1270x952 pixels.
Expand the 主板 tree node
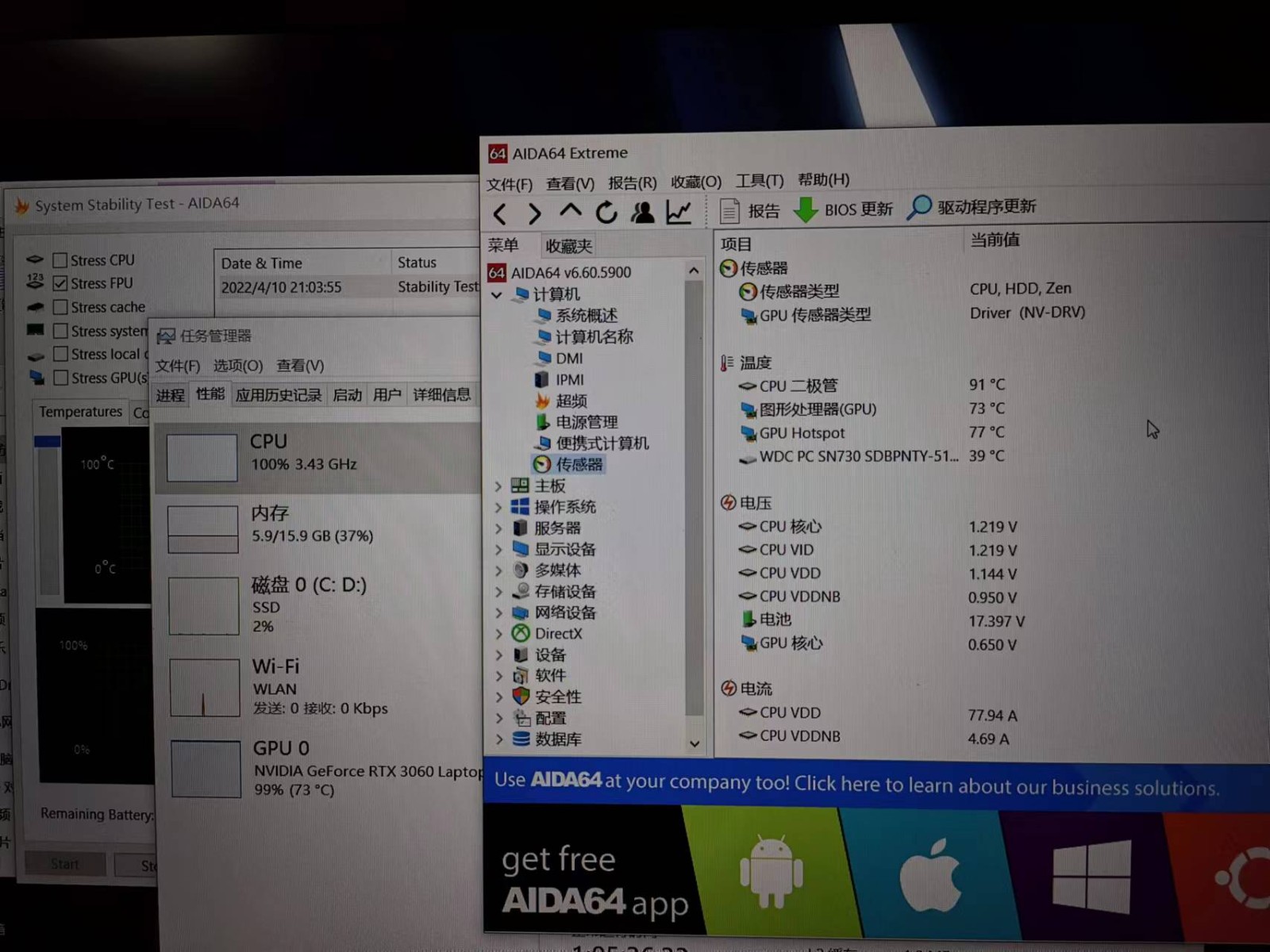498,486
